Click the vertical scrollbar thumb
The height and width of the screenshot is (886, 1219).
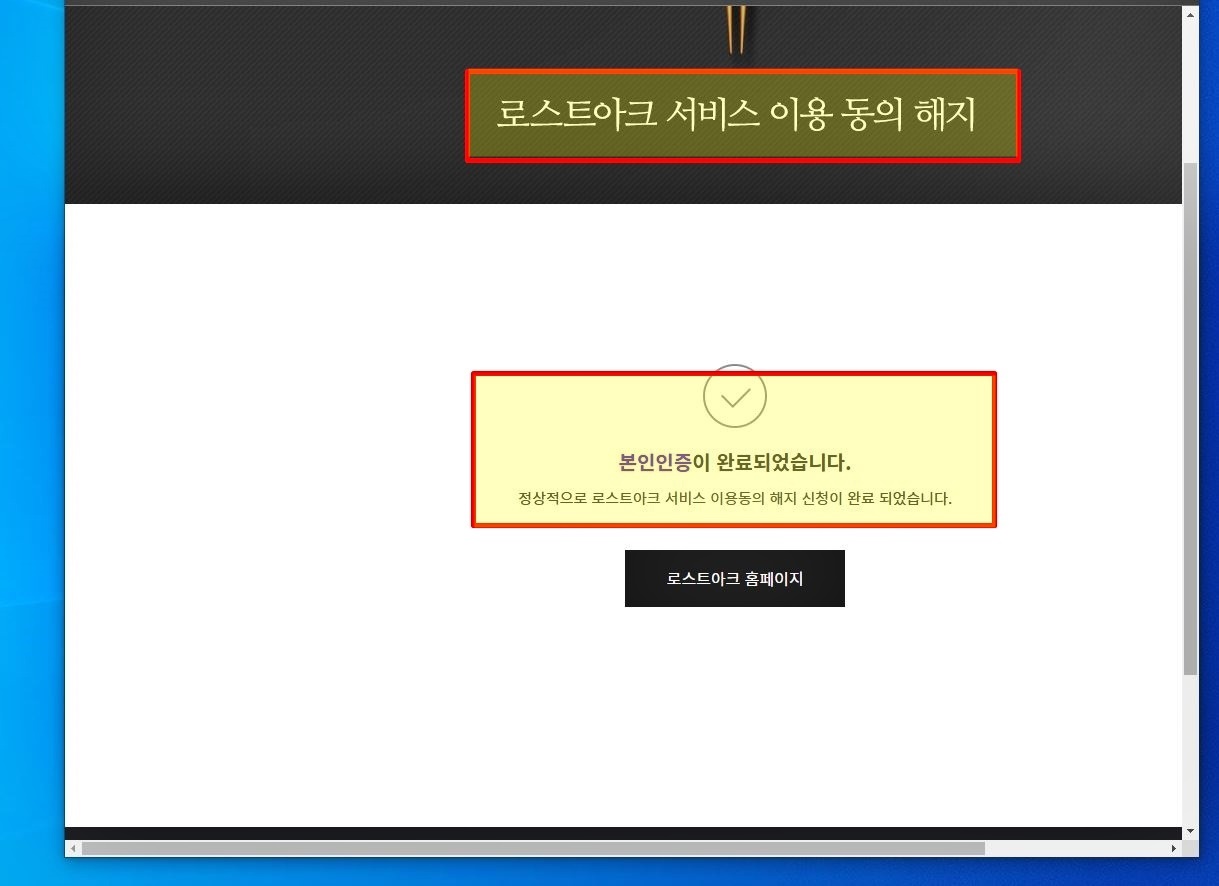(1190, 418)
